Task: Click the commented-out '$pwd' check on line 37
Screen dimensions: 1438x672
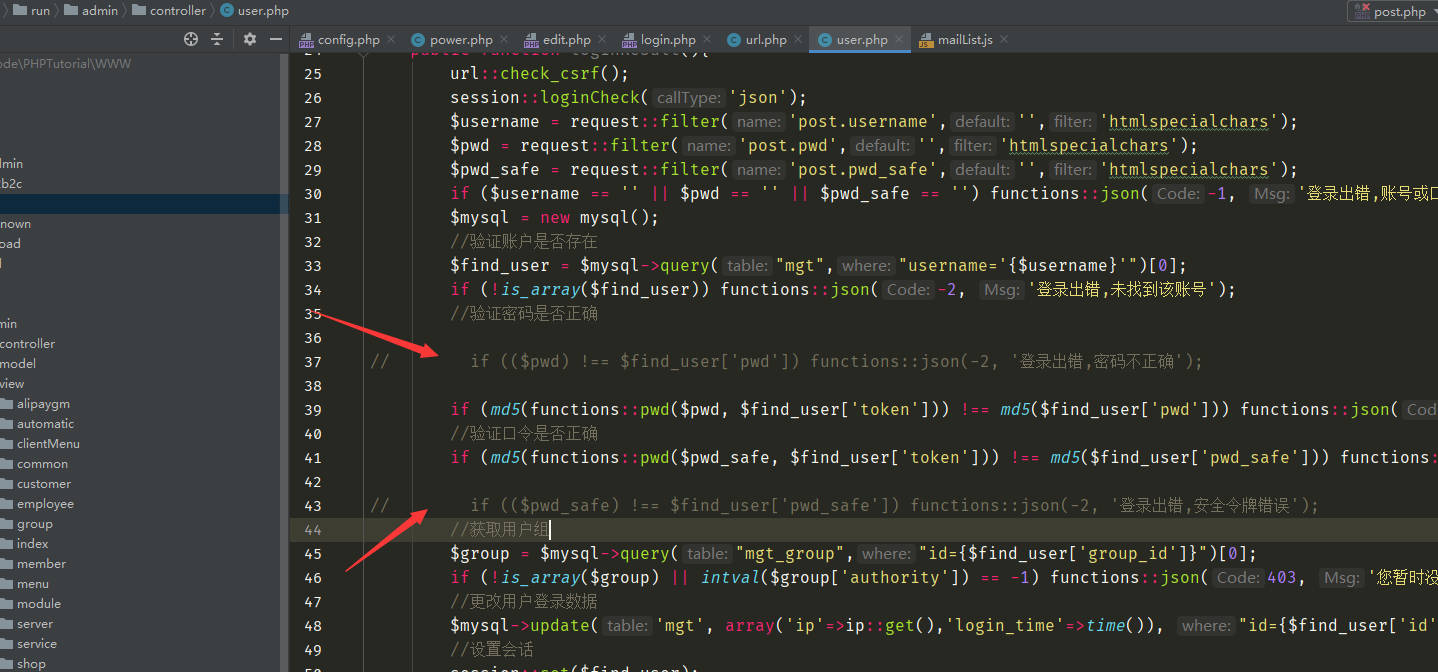Action: tap(837, 362)
